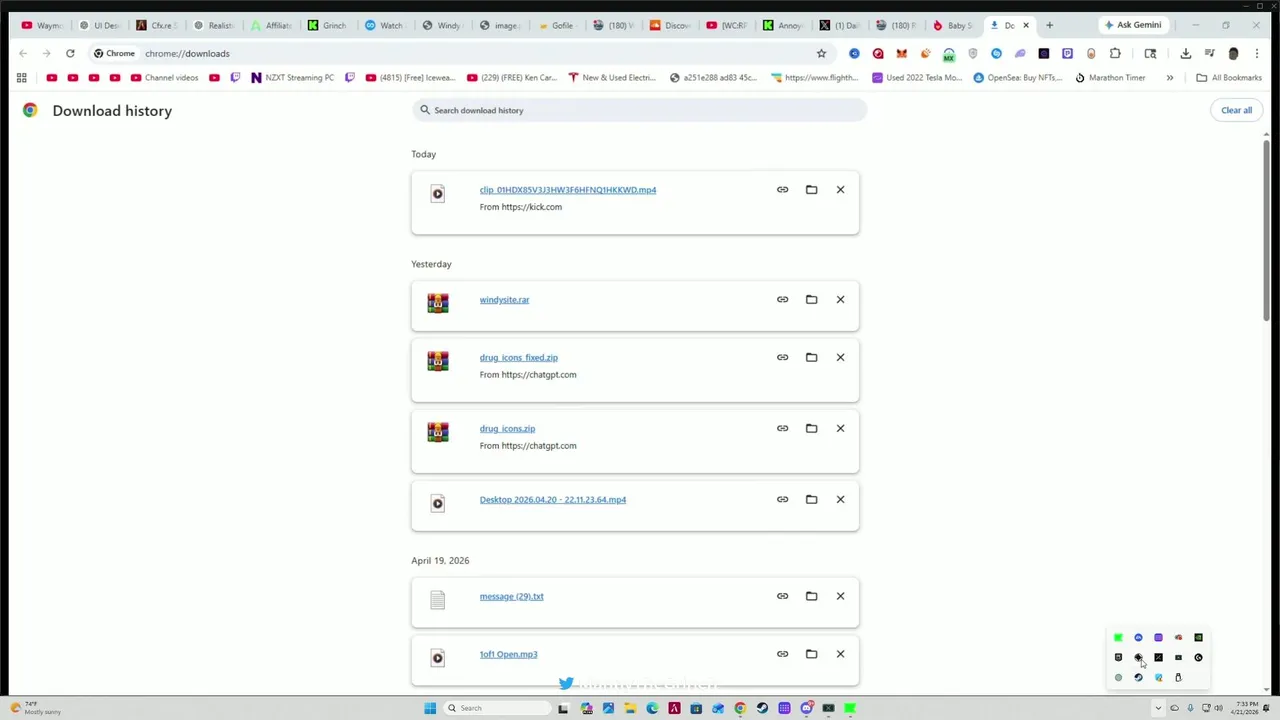This screenshot has width=1280, height=720.
Task: Show drug_icons.zip in folder
Action: tap(811, 428)
